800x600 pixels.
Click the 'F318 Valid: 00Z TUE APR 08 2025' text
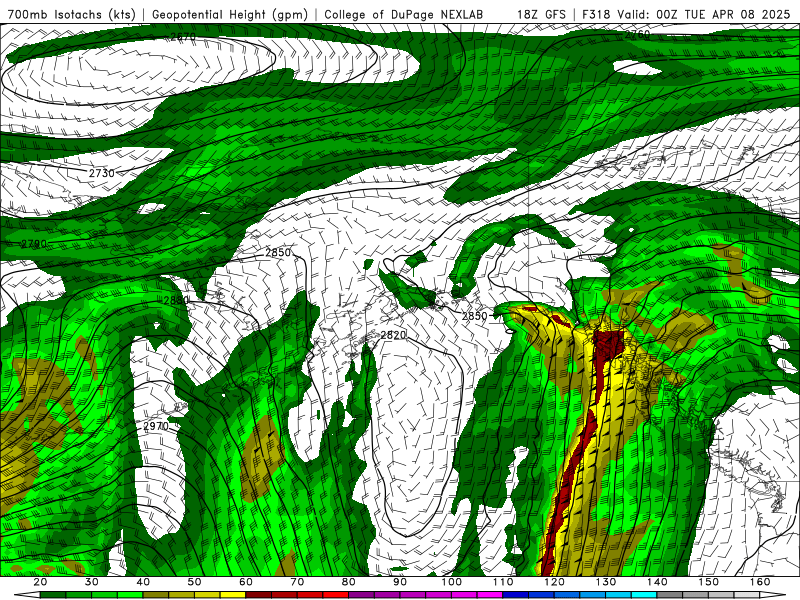pos(684,14)
